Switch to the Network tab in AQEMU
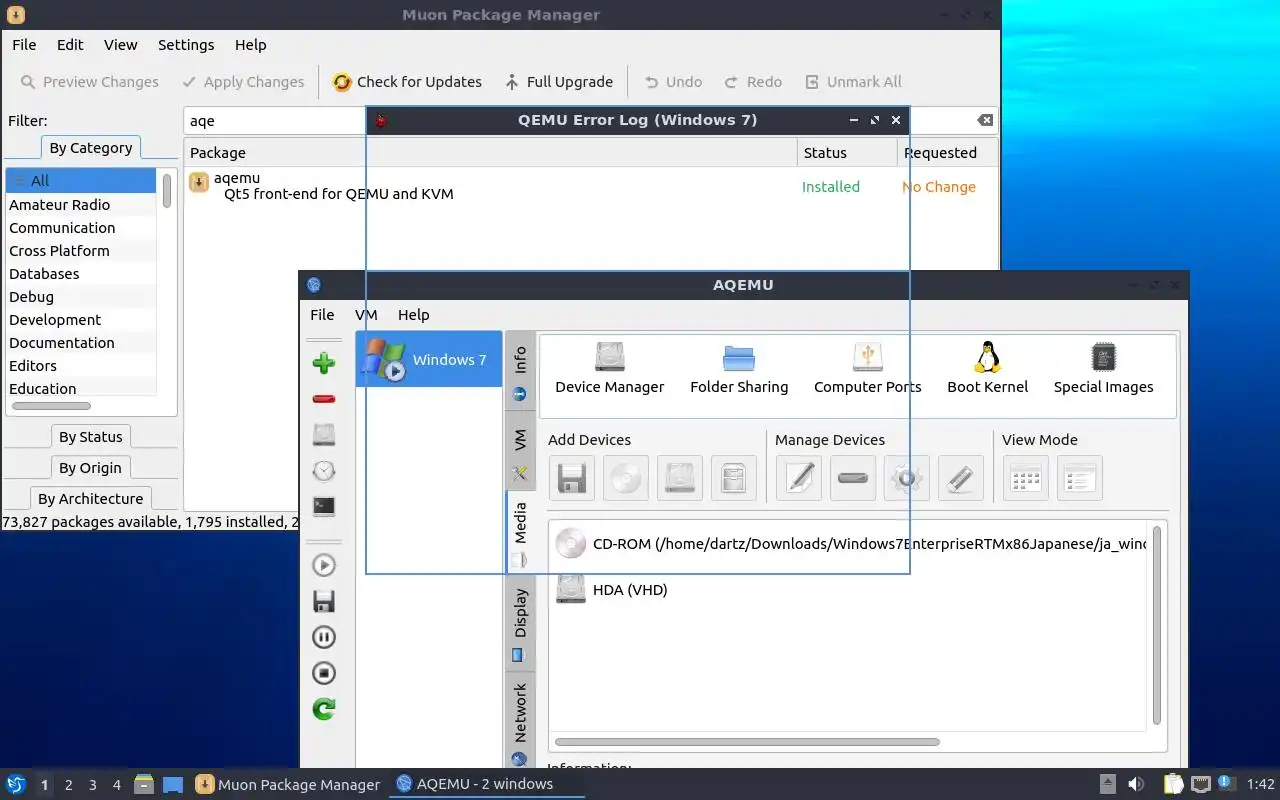 point(520,722)
